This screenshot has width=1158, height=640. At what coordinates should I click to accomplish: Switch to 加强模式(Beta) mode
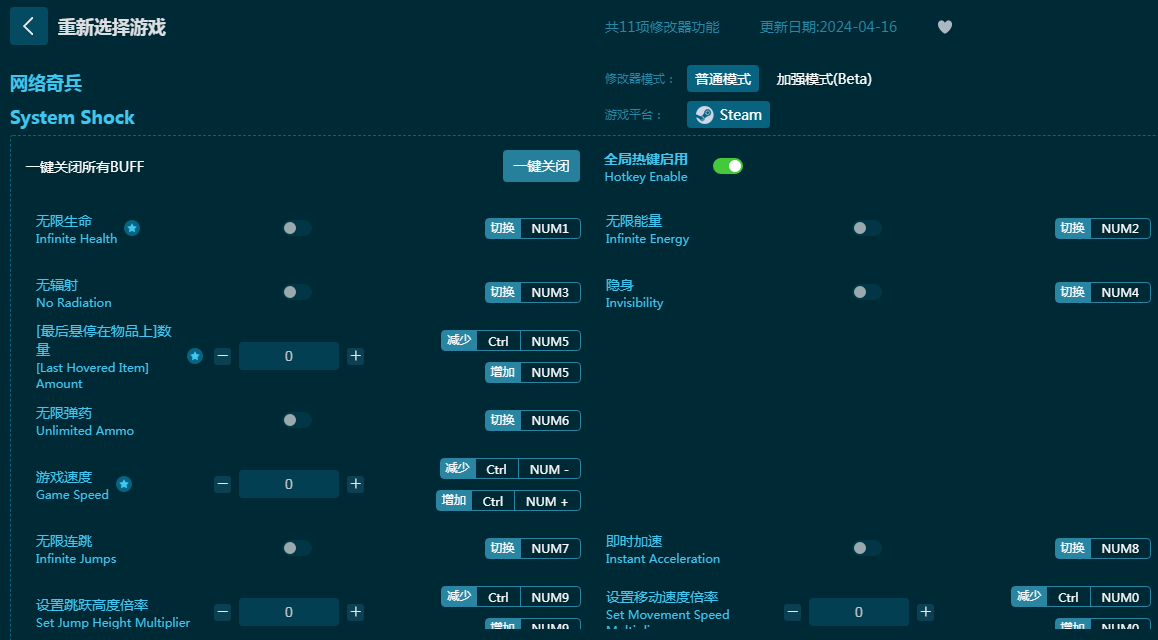pyautogui.click(x=824, y=79)
